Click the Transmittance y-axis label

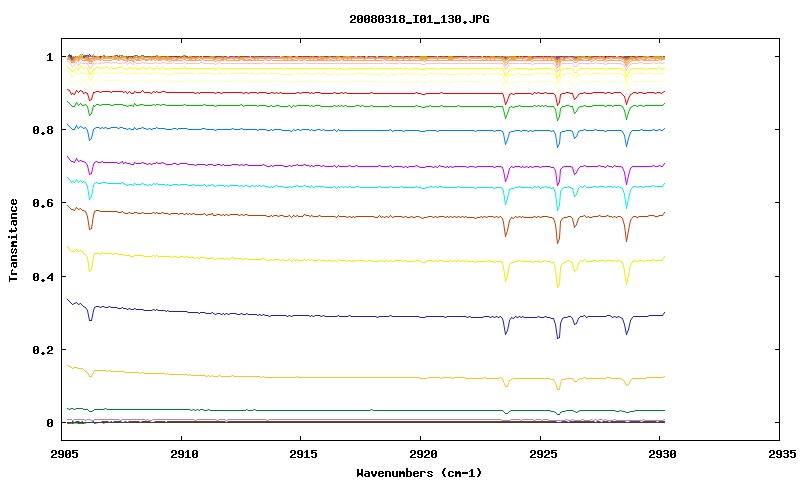pos(13,240)
